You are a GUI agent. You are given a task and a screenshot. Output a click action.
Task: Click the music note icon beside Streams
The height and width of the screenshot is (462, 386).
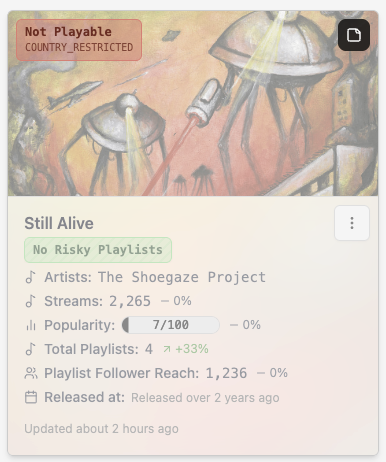coord(31,301)
